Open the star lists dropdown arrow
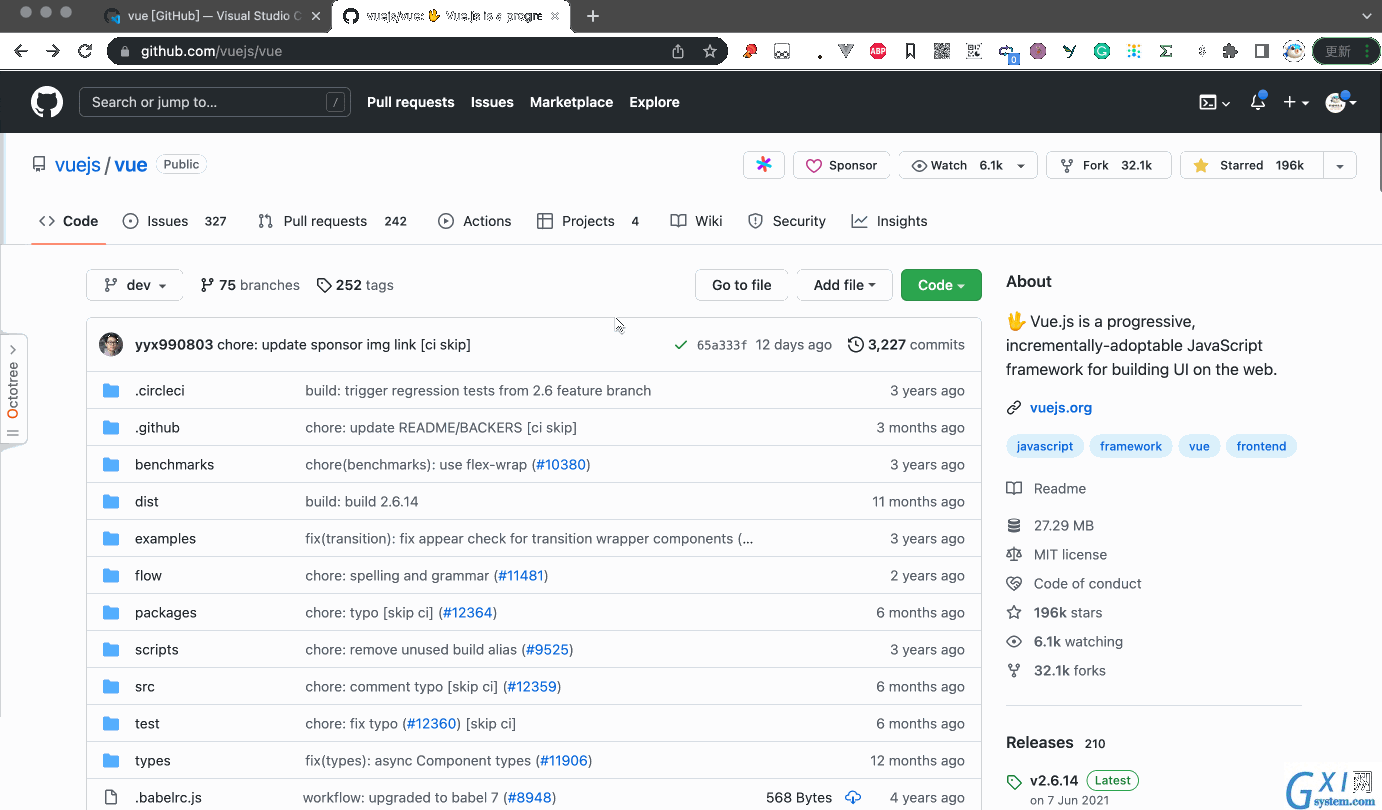This screenshot has width=1382, height=810. 1340,165
